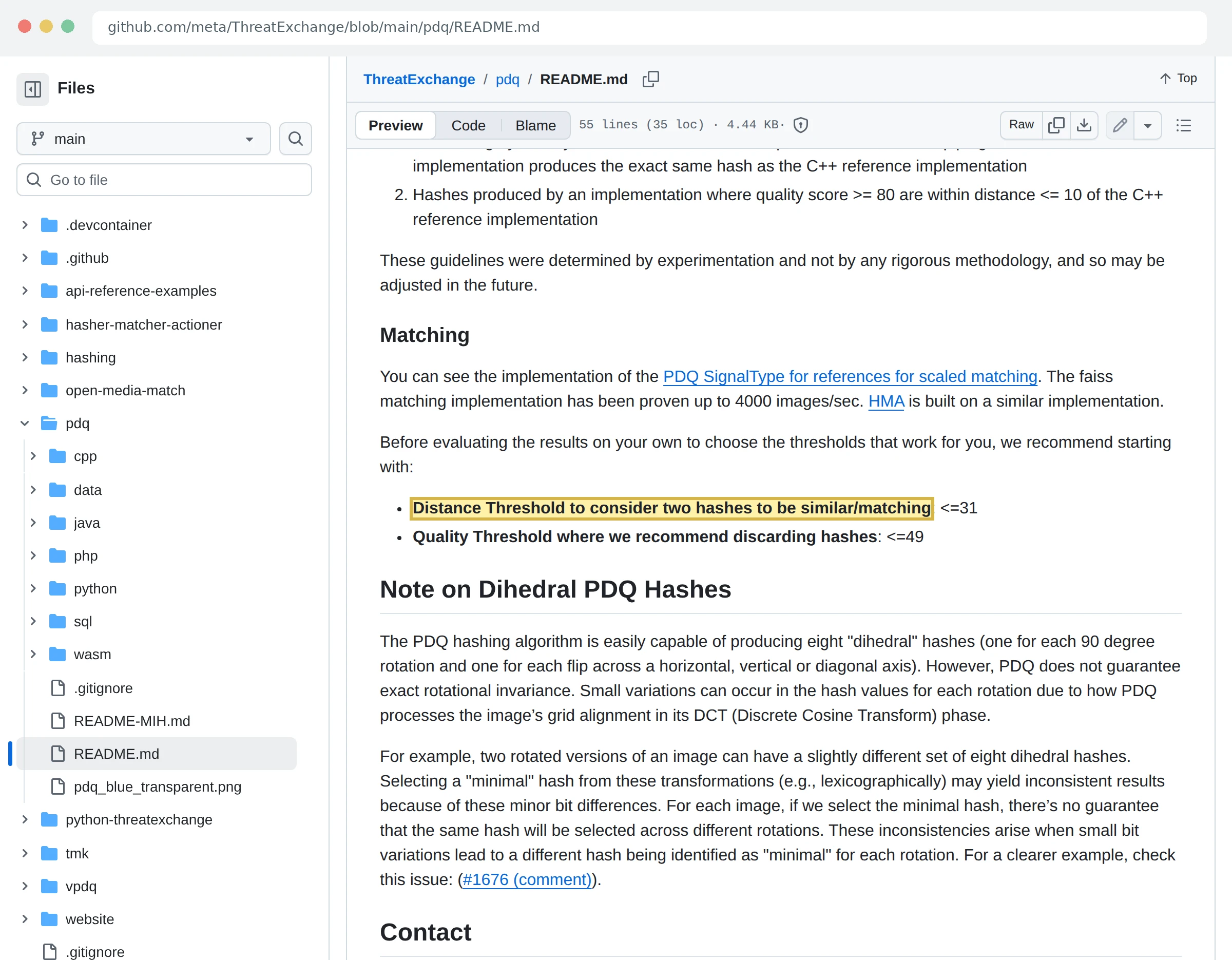Viewport: 1232px width, 960px height.
Task: Copy raw file contents icon
Action: [1056, 125]
